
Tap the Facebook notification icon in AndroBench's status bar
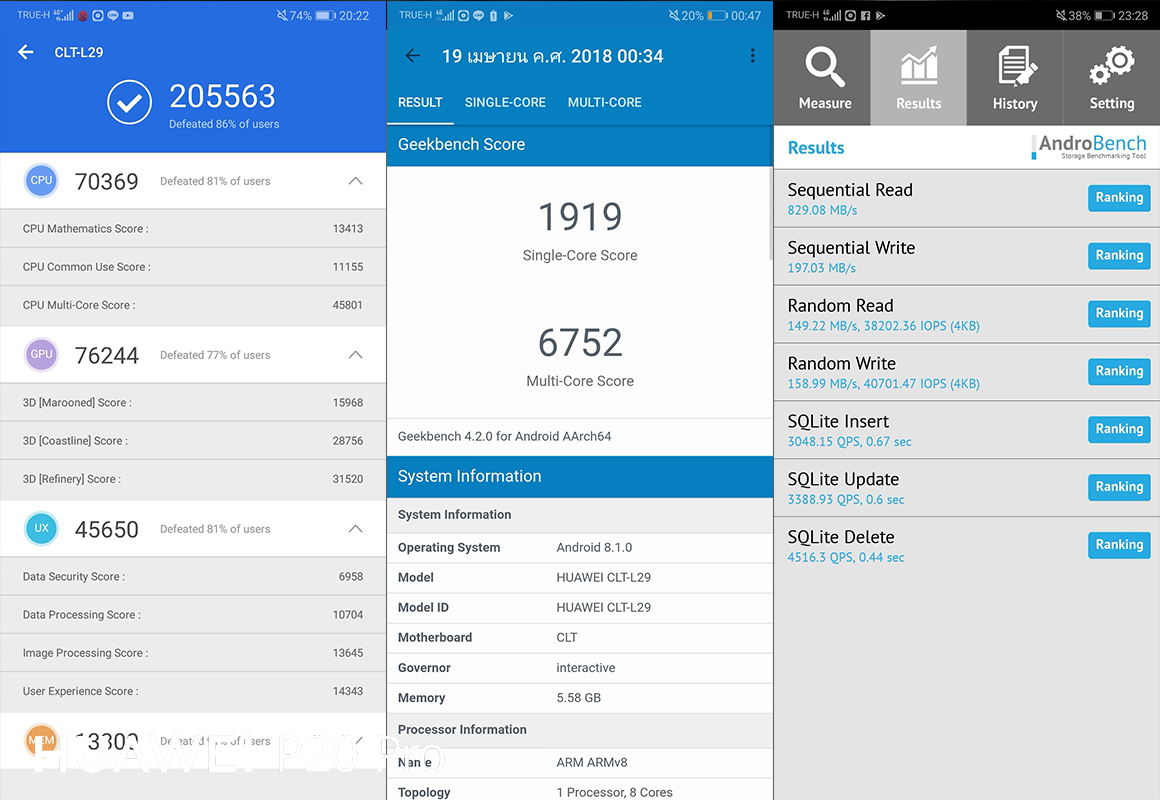point(866,16)
